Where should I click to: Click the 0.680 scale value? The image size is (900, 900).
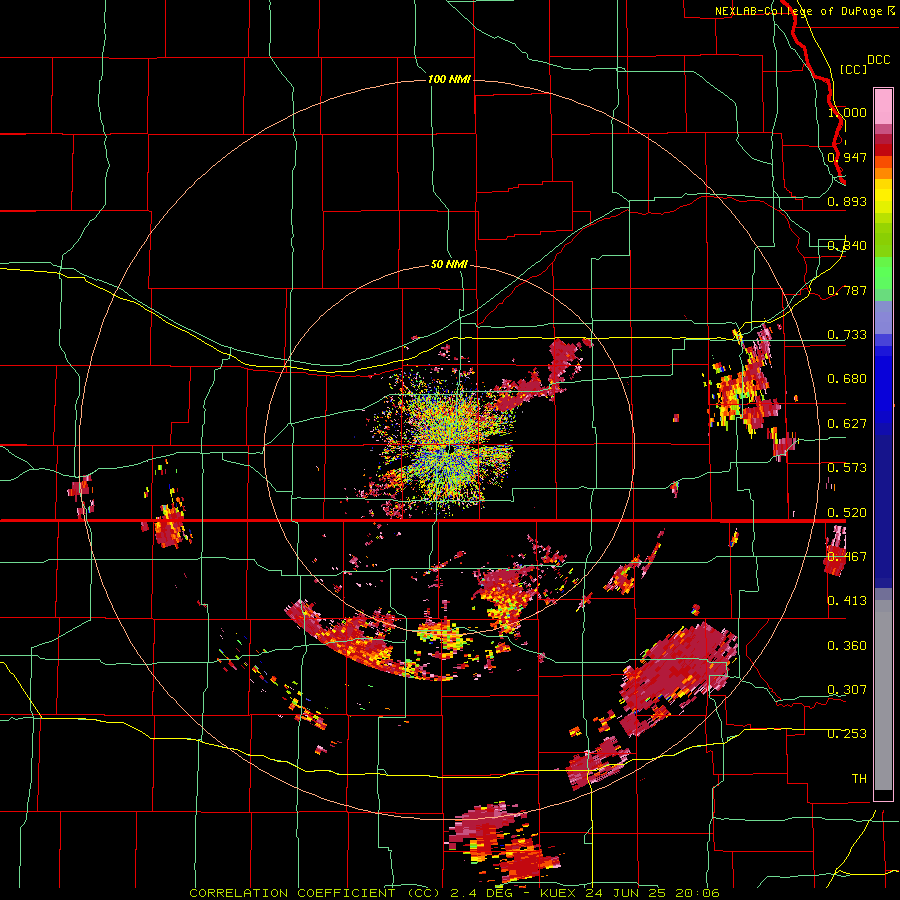pyautogui.click(x=847, y=379)
